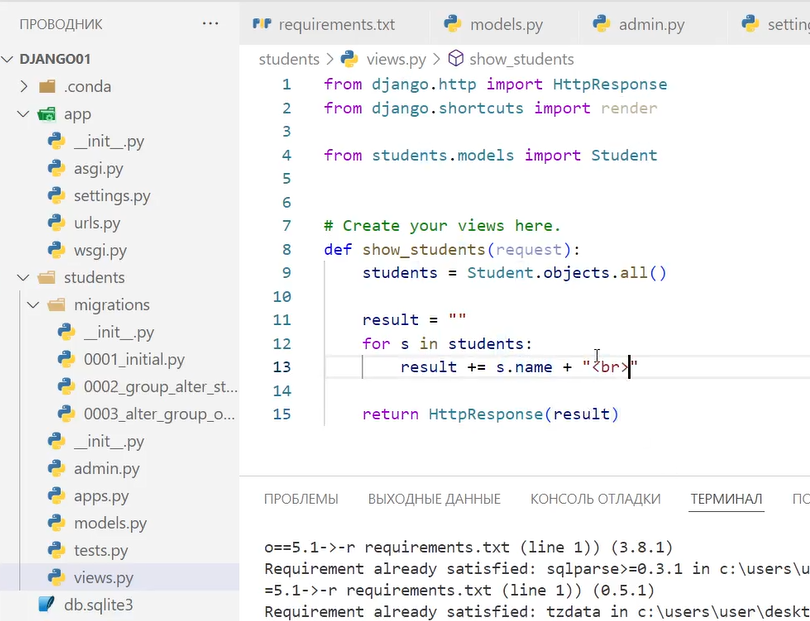Click the Python icon next to asgi.py

point(57,169)
